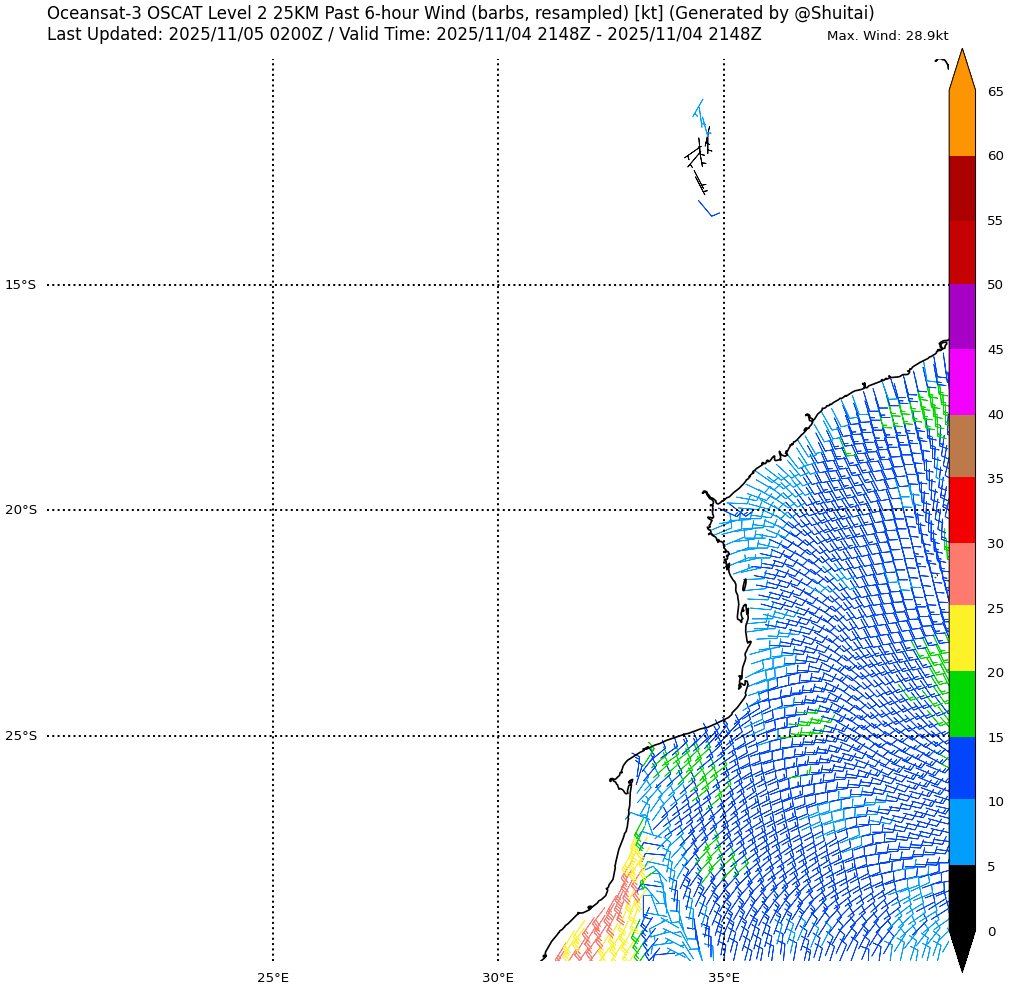
Task: Select the black 0-5 kt color band
Action: 961,897
